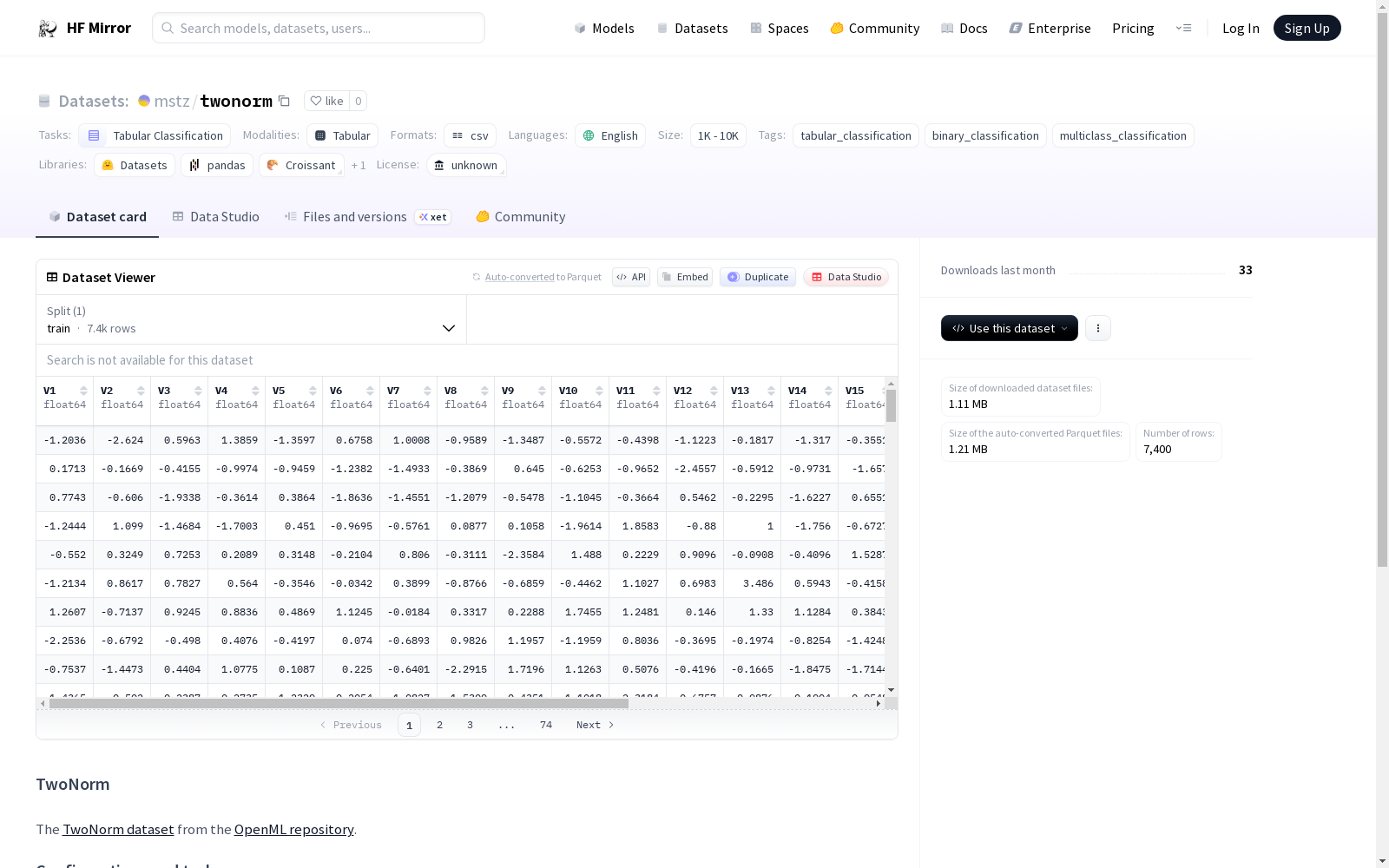Viewport: 1389px width, 868px height.
Task: Click the table's horizontal scrollbar thumb
Action: coord(339,703)
